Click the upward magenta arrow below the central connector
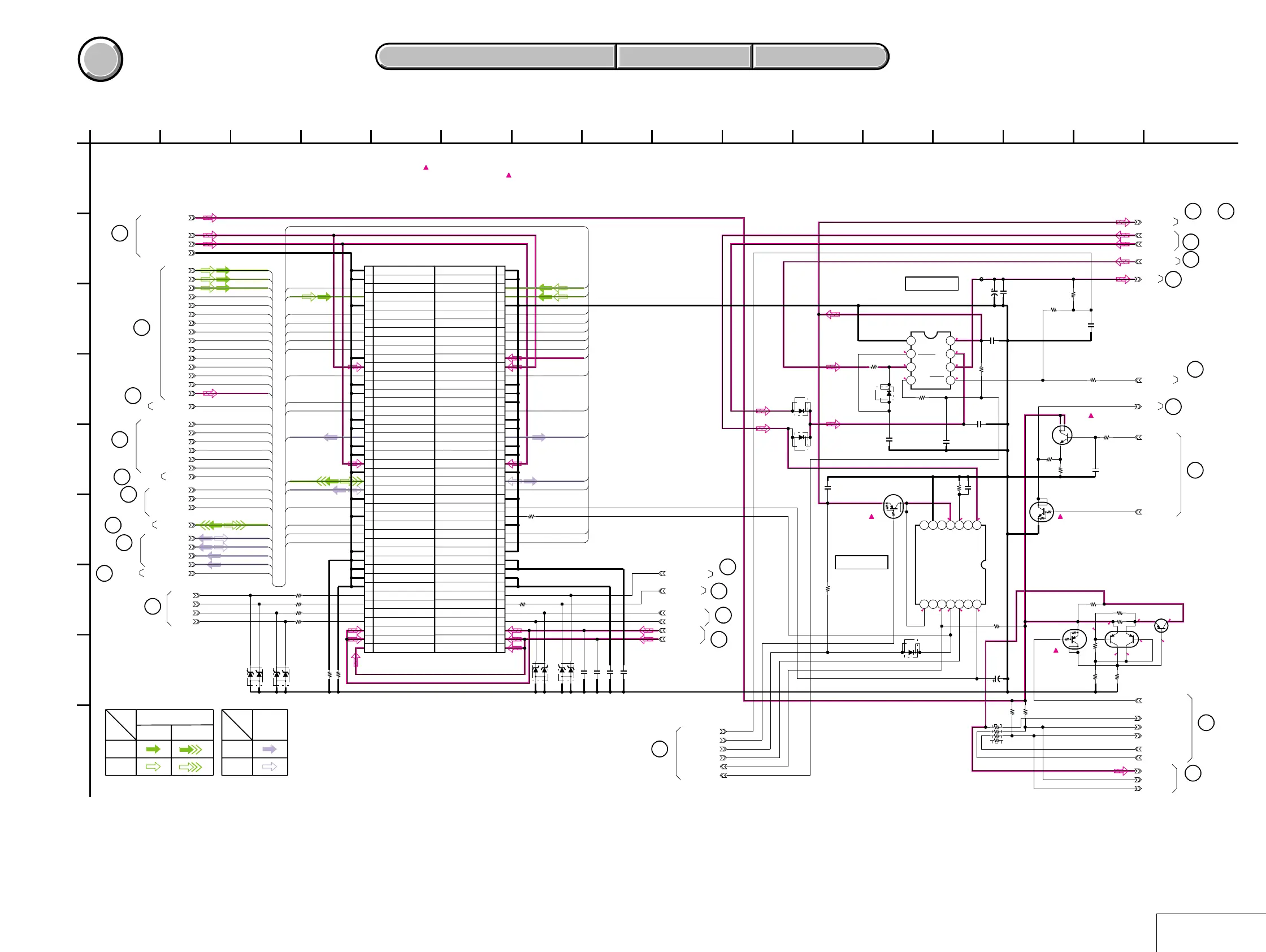Viewport: 1266px width, 952px height. click(x=355, y=660)
